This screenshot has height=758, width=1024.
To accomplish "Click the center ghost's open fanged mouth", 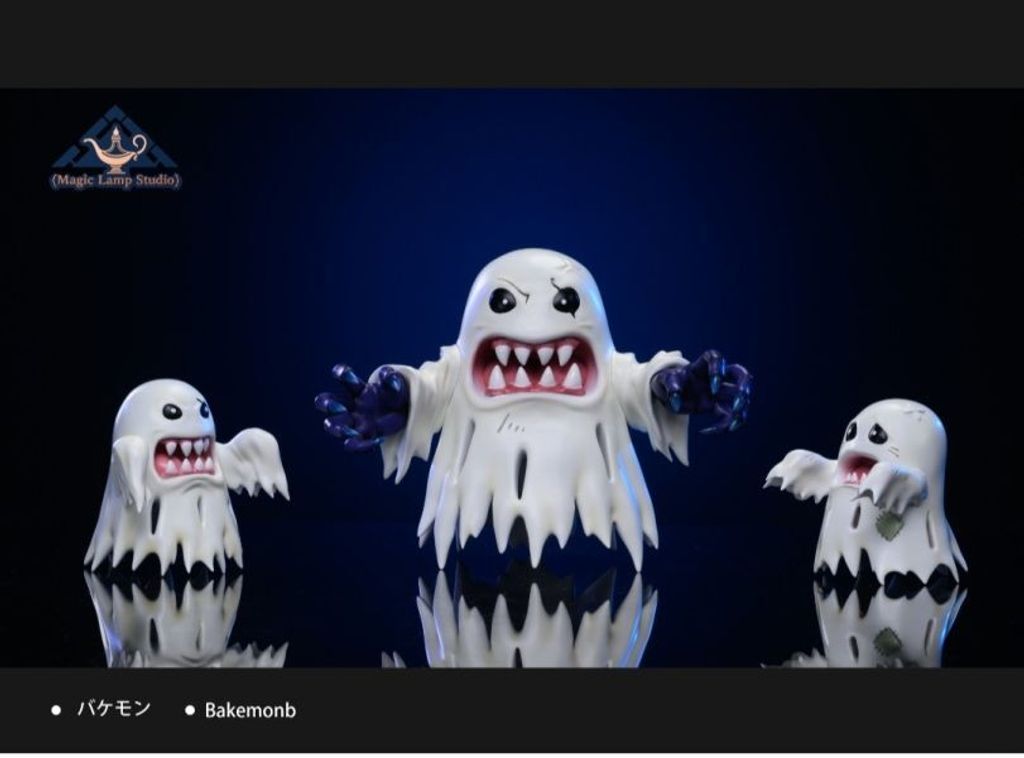I will 535,365.
